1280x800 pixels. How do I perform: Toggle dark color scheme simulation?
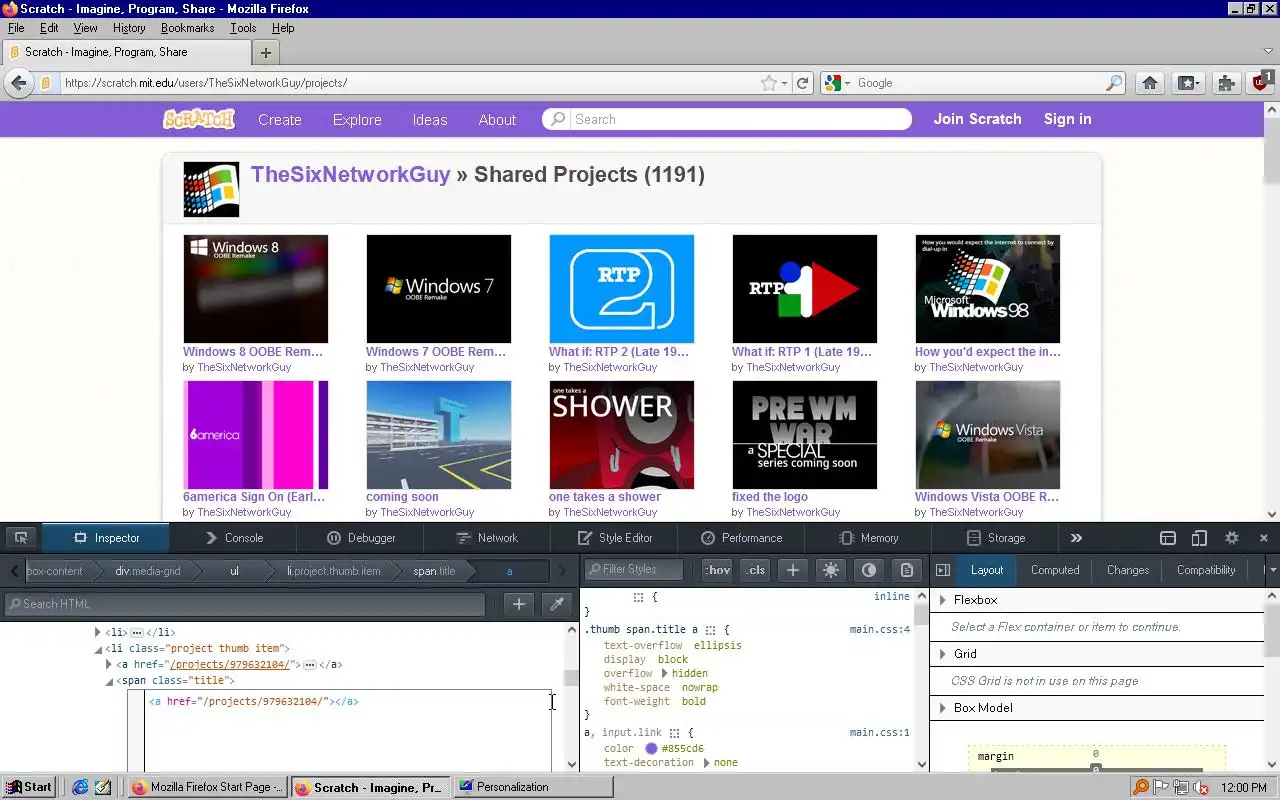(869, 570)
